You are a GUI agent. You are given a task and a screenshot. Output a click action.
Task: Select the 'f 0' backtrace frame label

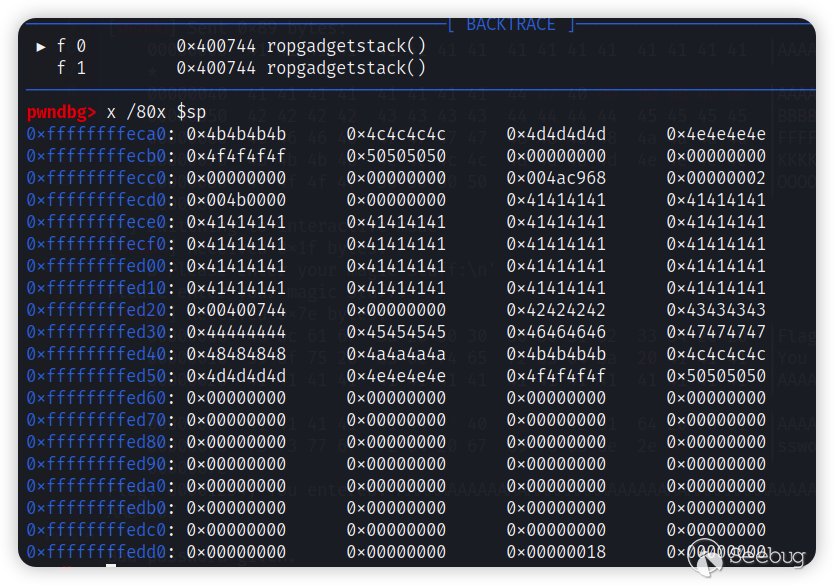71,46
